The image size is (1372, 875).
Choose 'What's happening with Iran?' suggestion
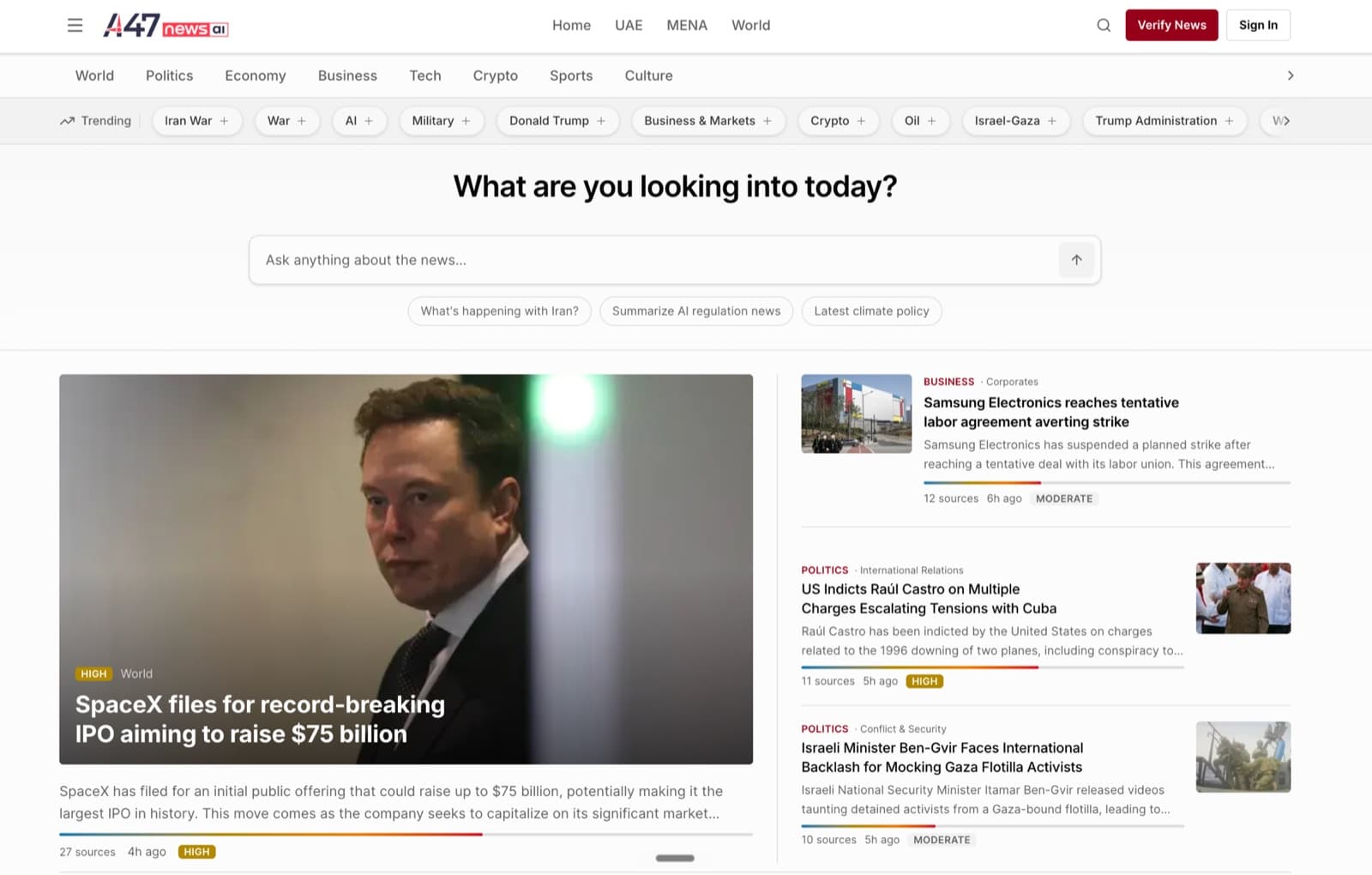[x=499, y=311]
